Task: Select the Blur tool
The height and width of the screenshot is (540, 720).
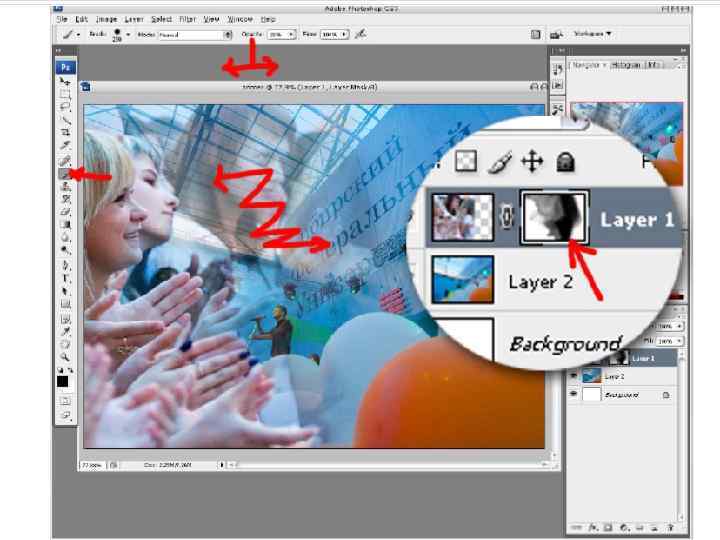Action: click(65, 237)
